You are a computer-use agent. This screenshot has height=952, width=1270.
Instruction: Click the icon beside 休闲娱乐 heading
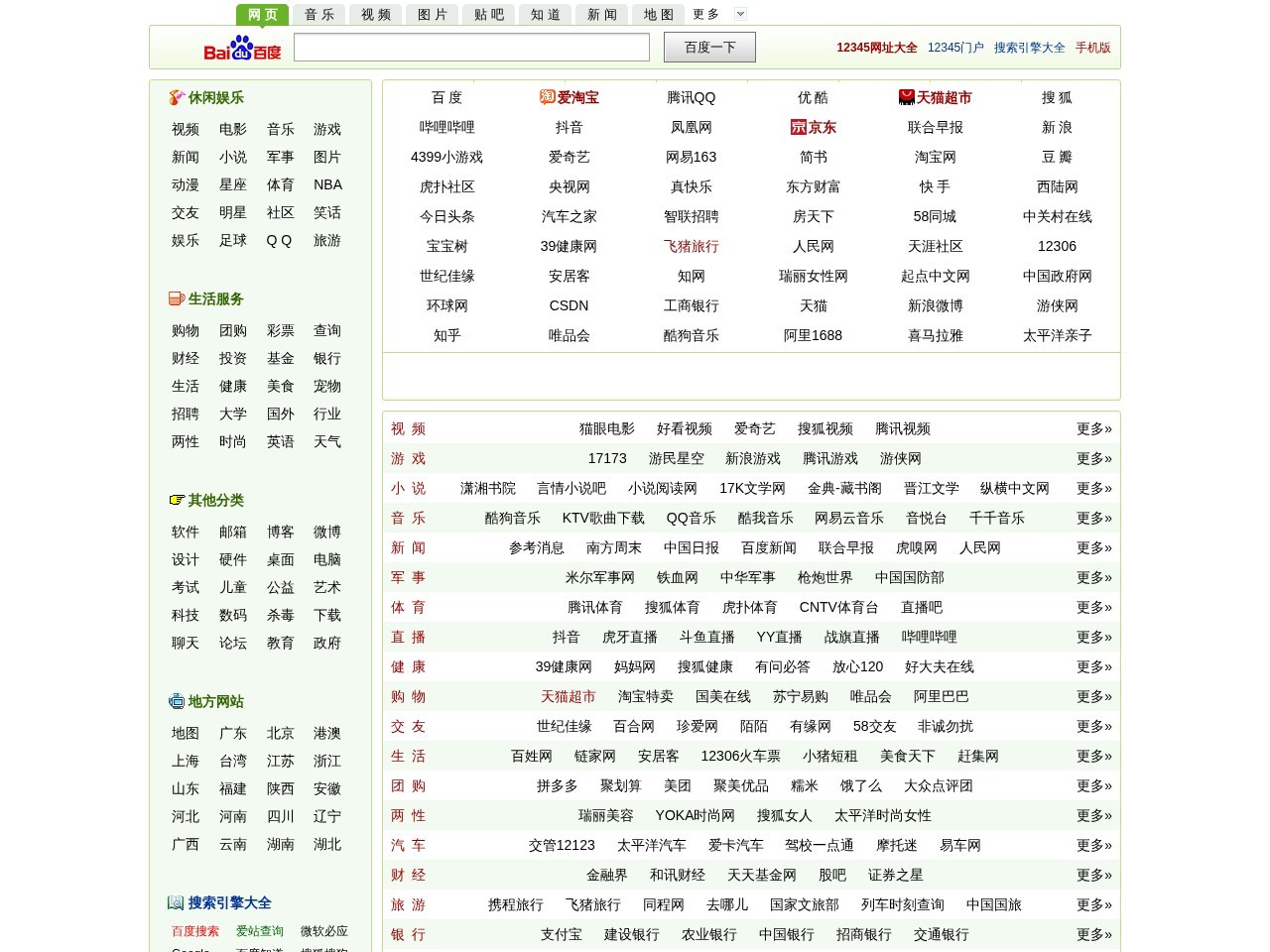[176, 98]
